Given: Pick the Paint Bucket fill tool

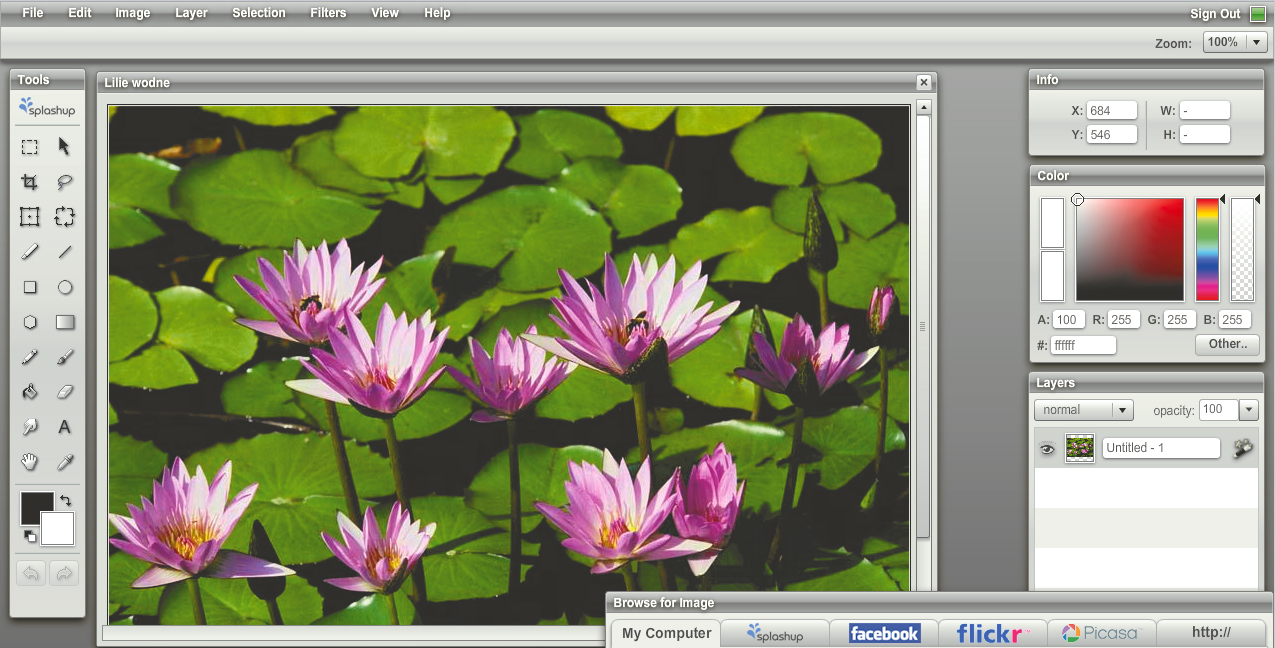Looking at the screenshot, I should click(x=30, y=392).
